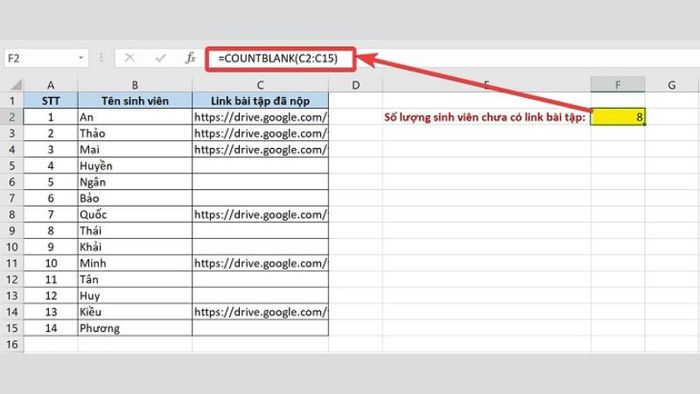Select the cell containing Bảo
700x394 pixels.
[135, 198]
